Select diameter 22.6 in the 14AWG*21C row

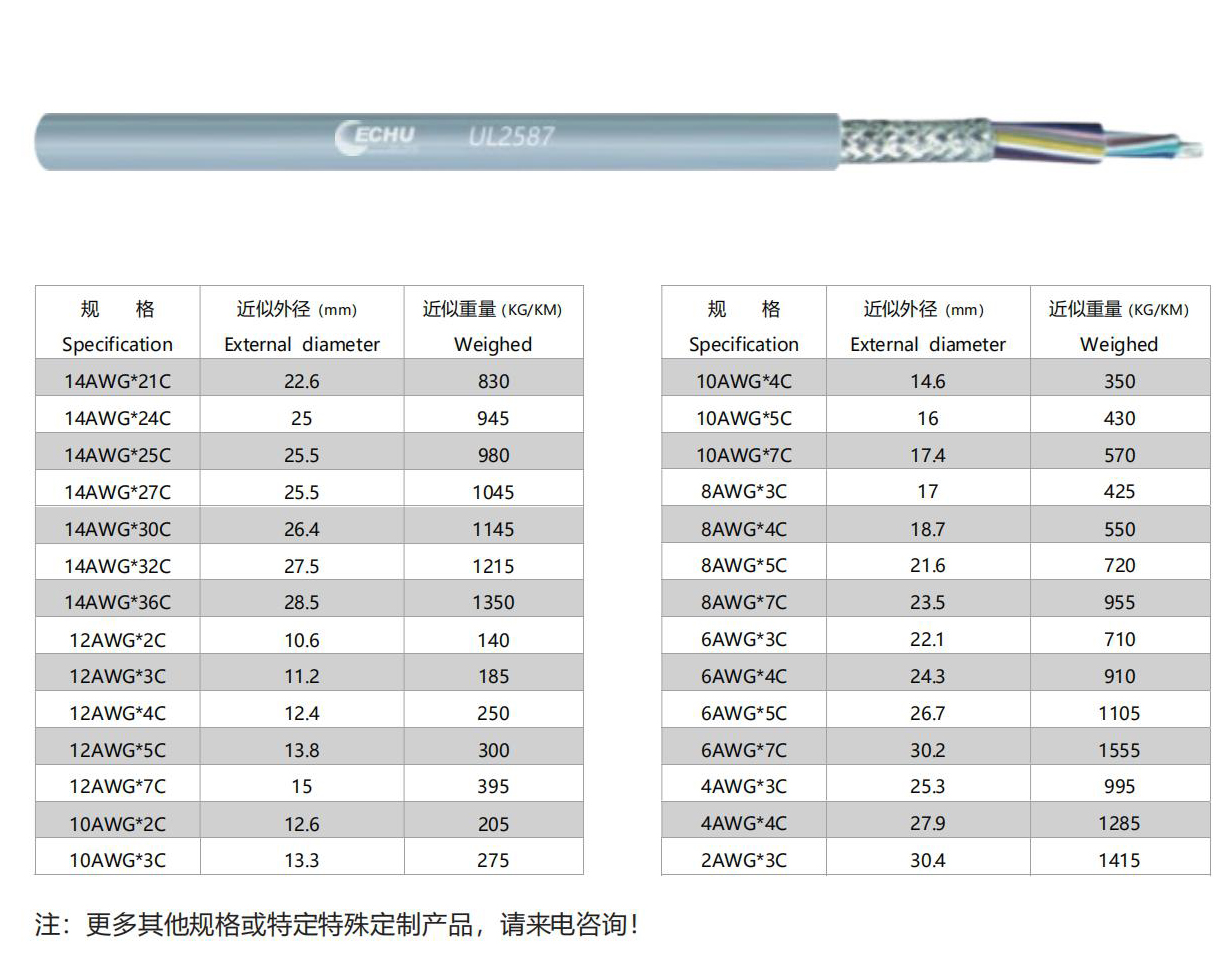(x=302, y=381)
